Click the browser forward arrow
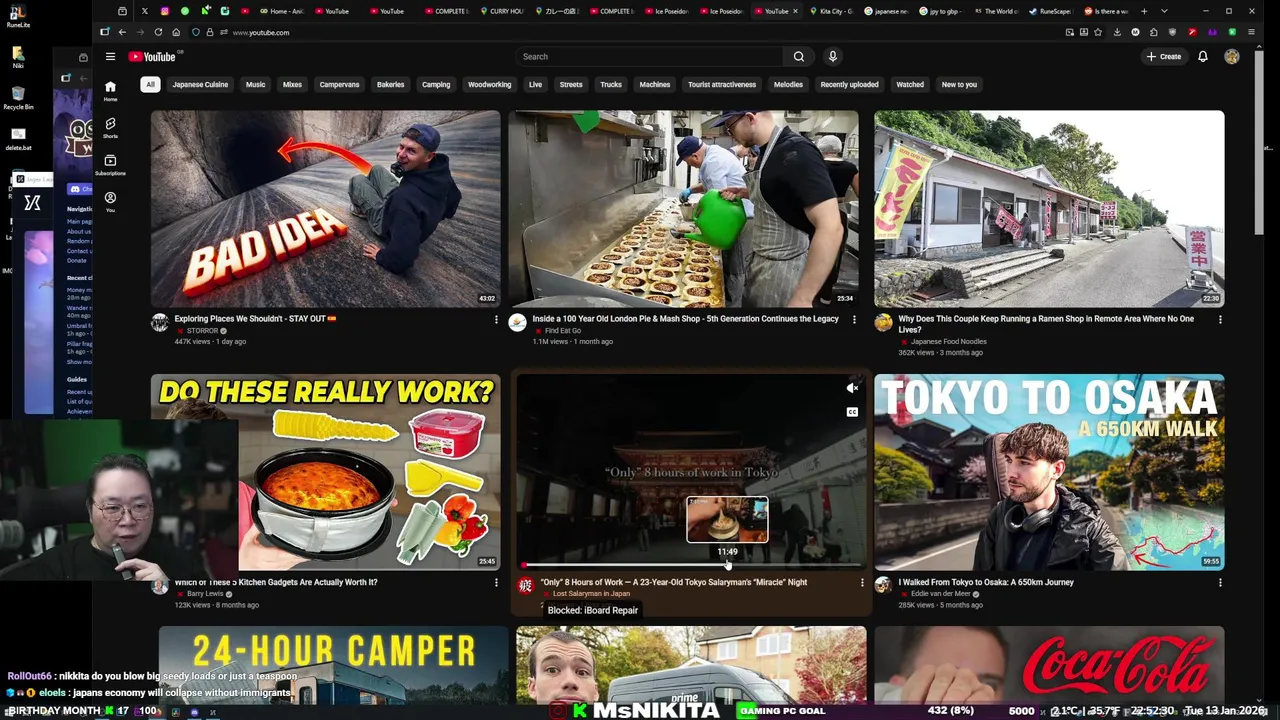 (140, 32)
